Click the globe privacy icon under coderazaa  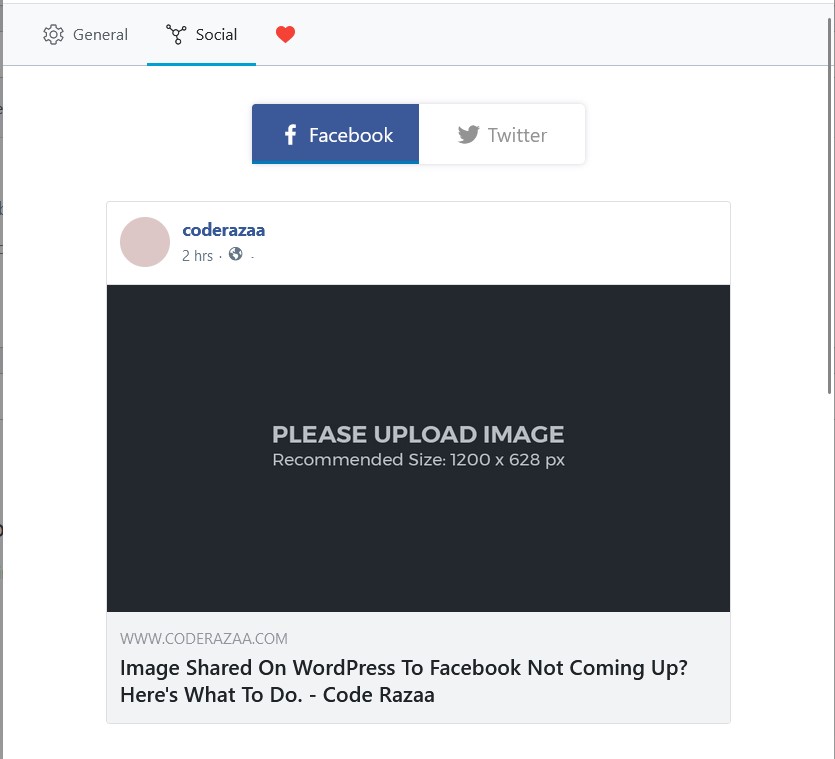(x=236, y=254)
